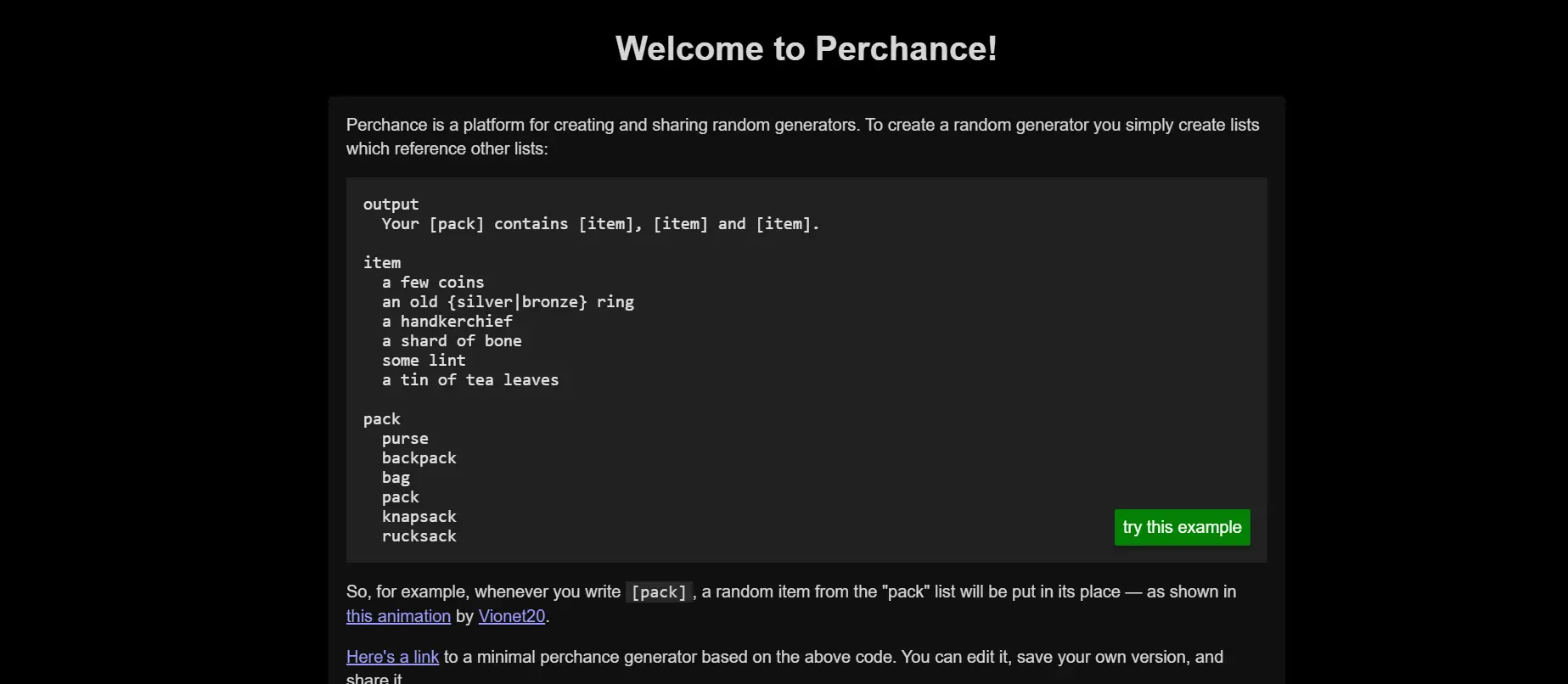Click the 'knapsack' entry in code
1568x684 pixels.
coord(419,517)
